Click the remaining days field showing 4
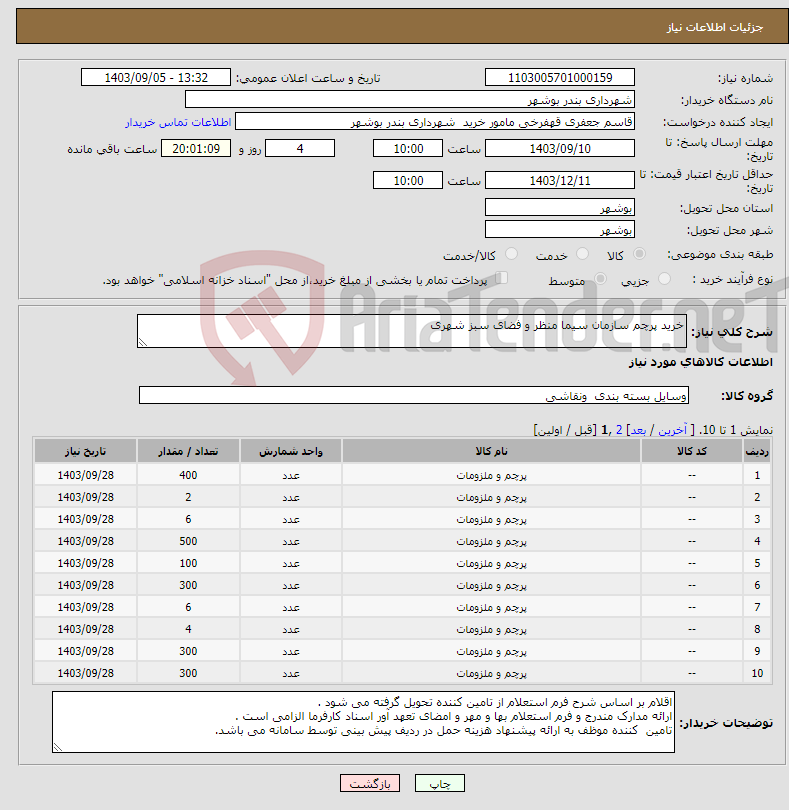 pos(300,149)
